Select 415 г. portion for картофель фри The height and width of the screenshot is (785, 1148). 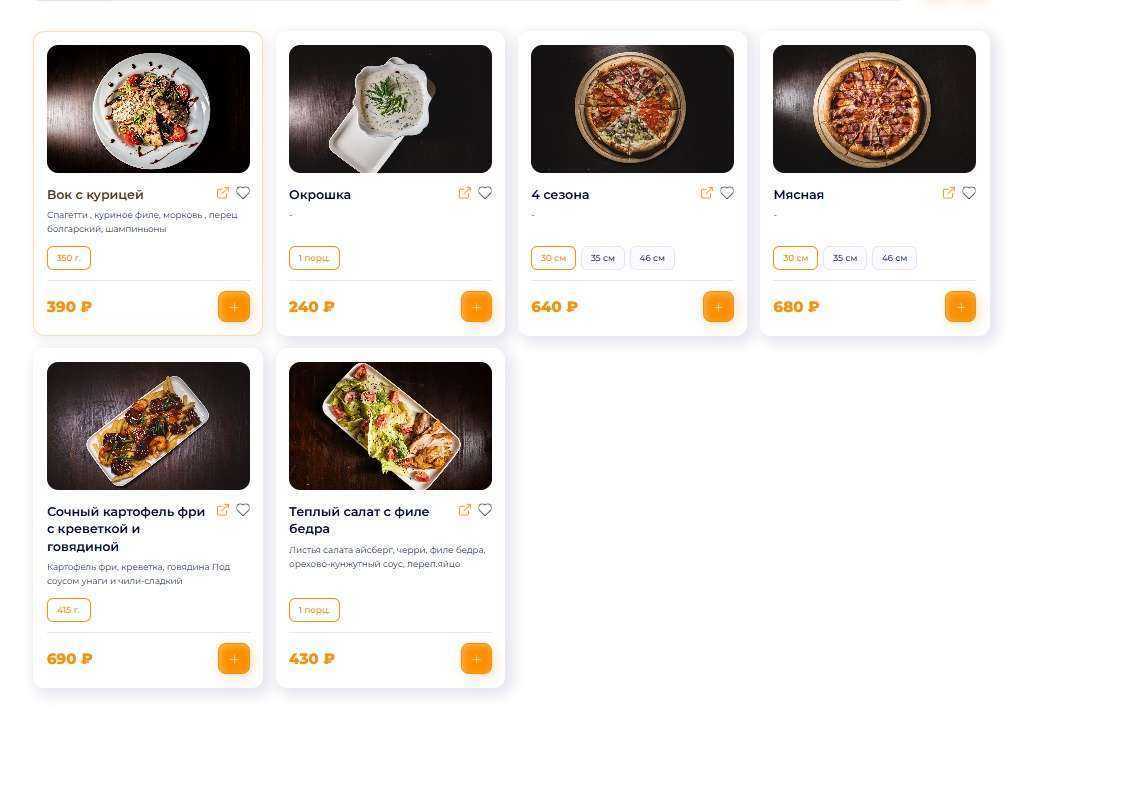(69, 610)
